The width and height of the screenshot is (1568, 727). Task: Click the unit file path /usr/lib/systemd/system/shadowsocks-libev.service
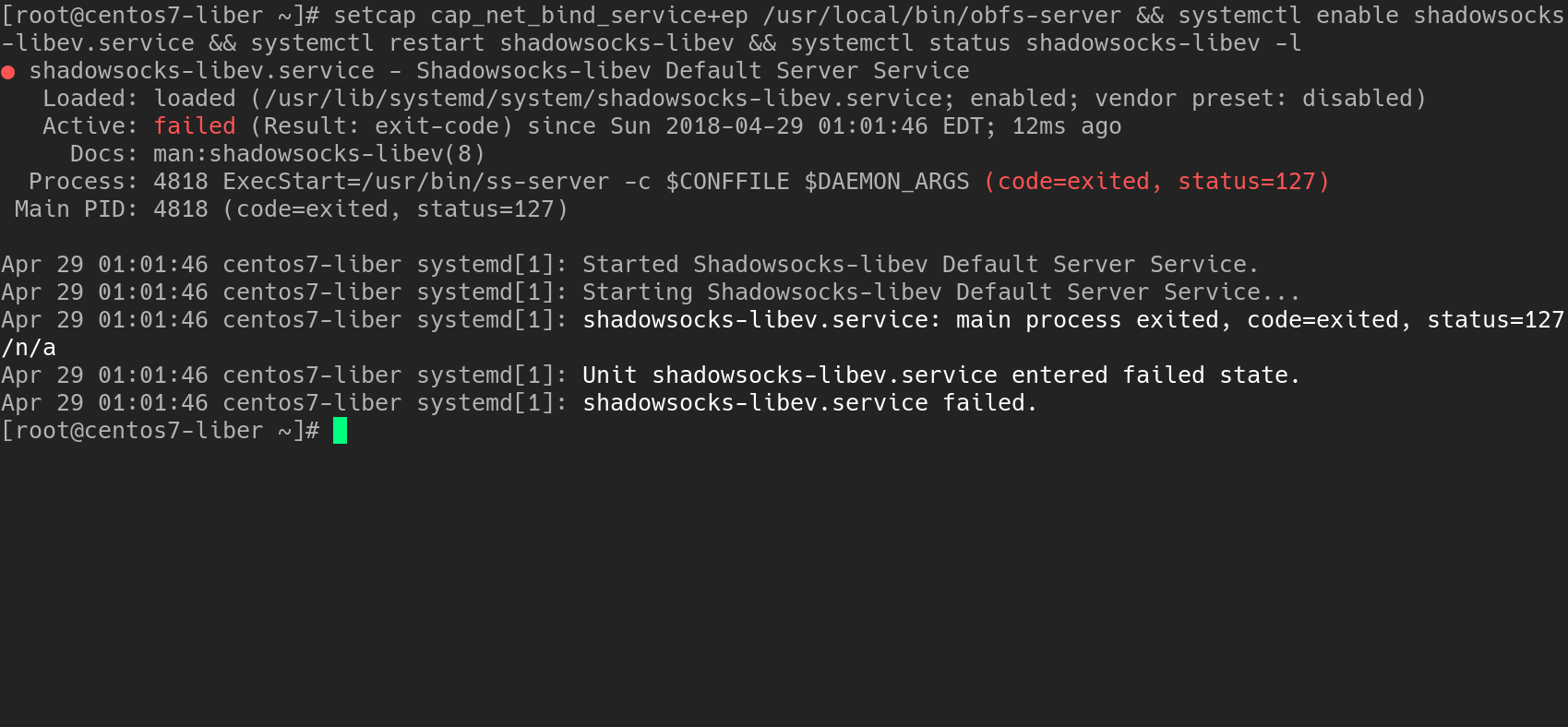click(x=604, y=99)
